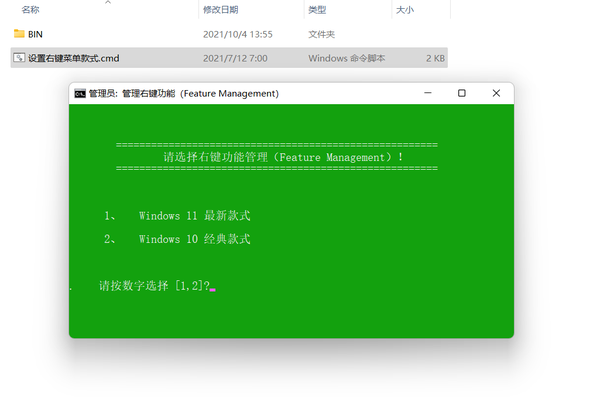The height and width of the screenshot is (412, 600).
Task: Toggle sort direction arrow above 名称
Action: [108, 2]
